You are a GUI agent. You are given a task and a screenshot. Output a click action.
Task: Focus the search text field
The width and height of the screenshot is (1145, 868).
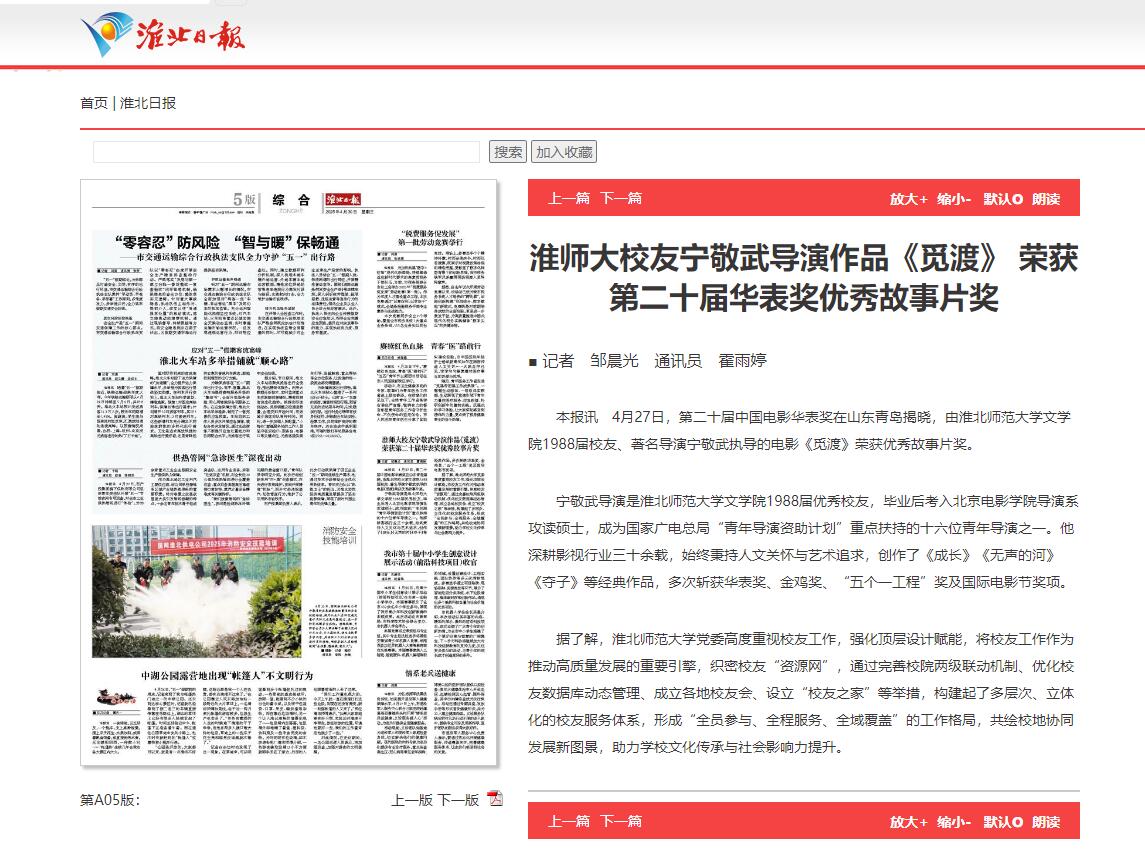(288, 152)
